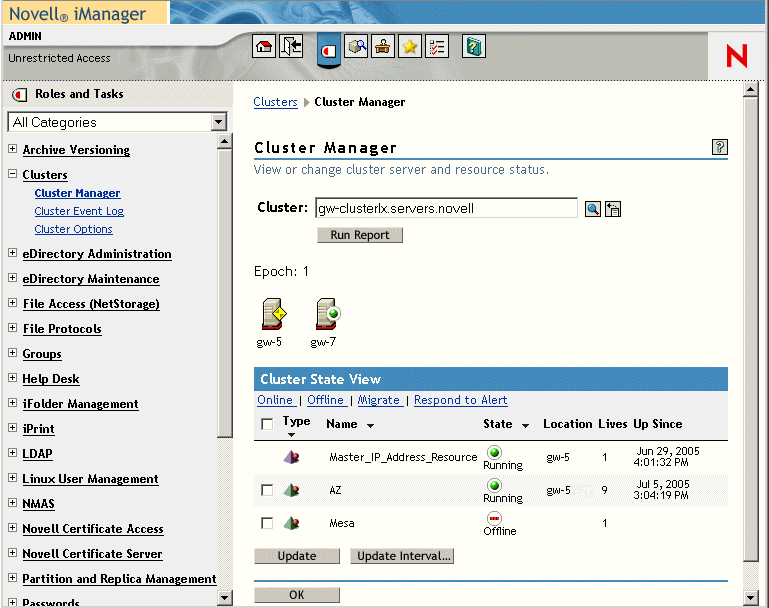This screenshot has width=769, height=608.
Task: Click the Run Report button
Action: click(360, 235)
